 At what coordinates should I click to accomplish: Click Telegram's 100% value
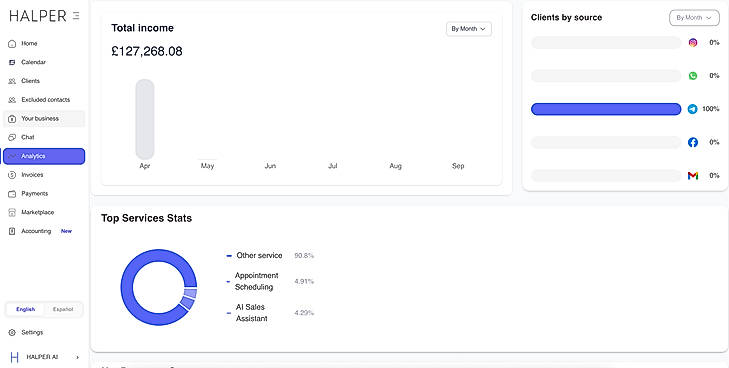(x=710, y=109)
